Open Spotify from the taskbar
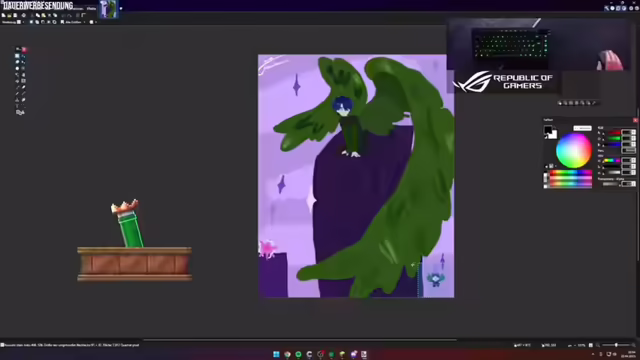640x360 pixels. pyautogui.click(x=298, y=354)
